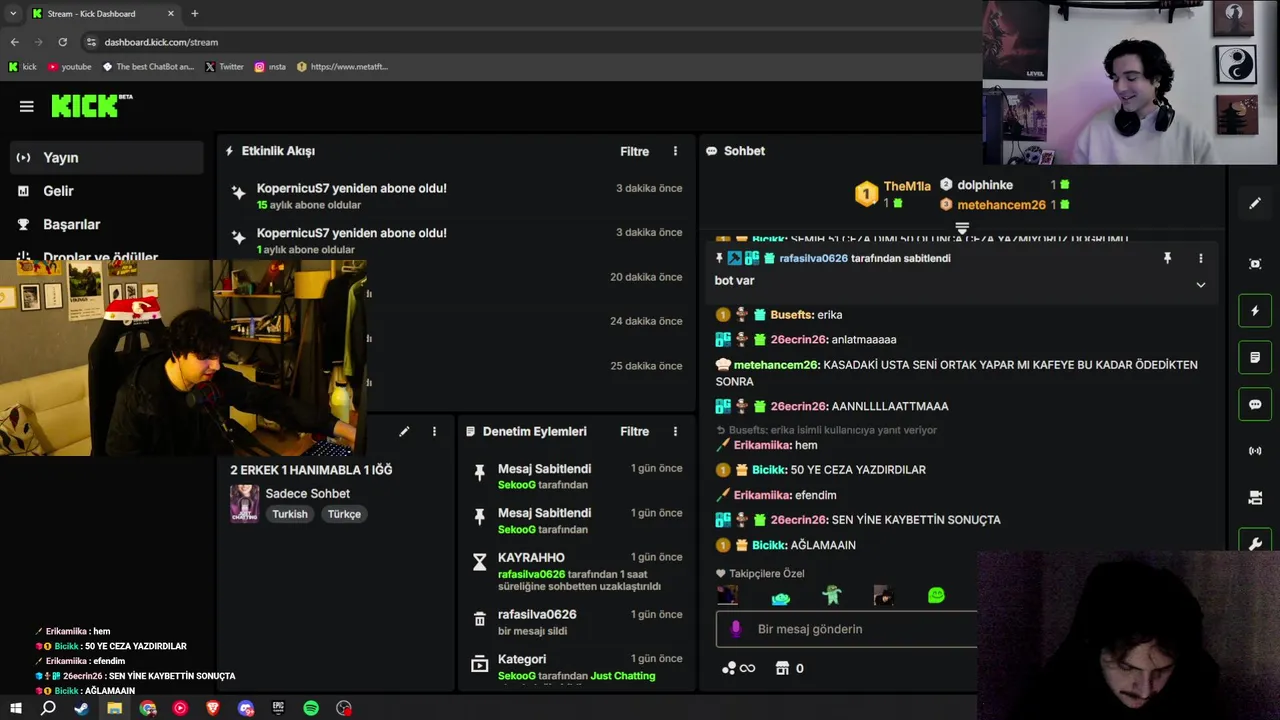Click trash icon of rafasilva0626 deleted message entry
Viewport: 1280px width, 720px height.
479,619
